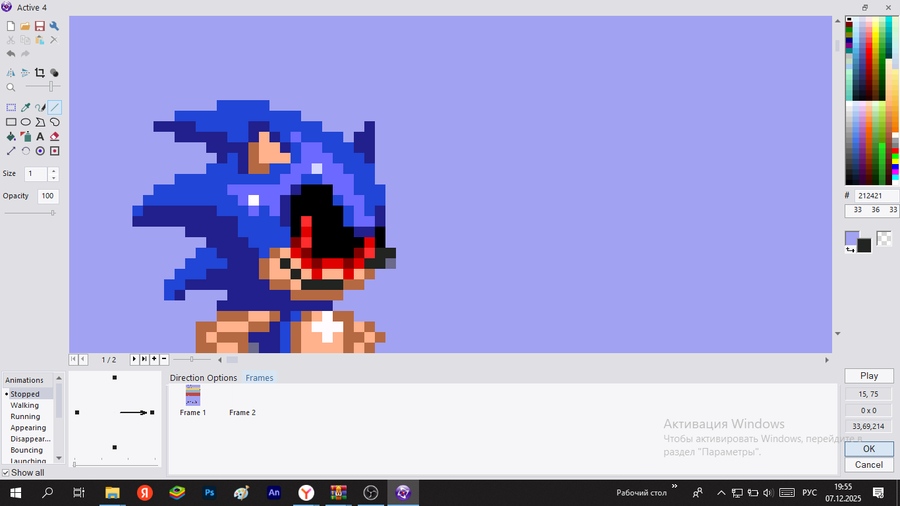
Task: Select the Polygon tool
Action: (x=40, y=122)
